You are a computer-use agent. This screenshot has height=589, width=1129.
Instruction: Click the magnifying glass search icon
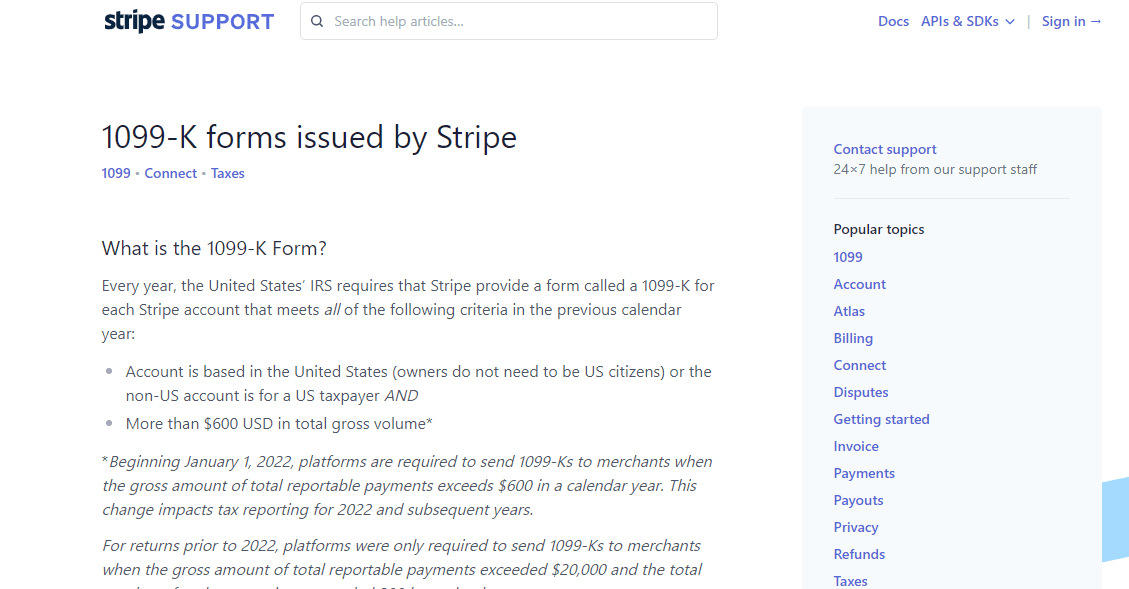(x=317, y=21)
